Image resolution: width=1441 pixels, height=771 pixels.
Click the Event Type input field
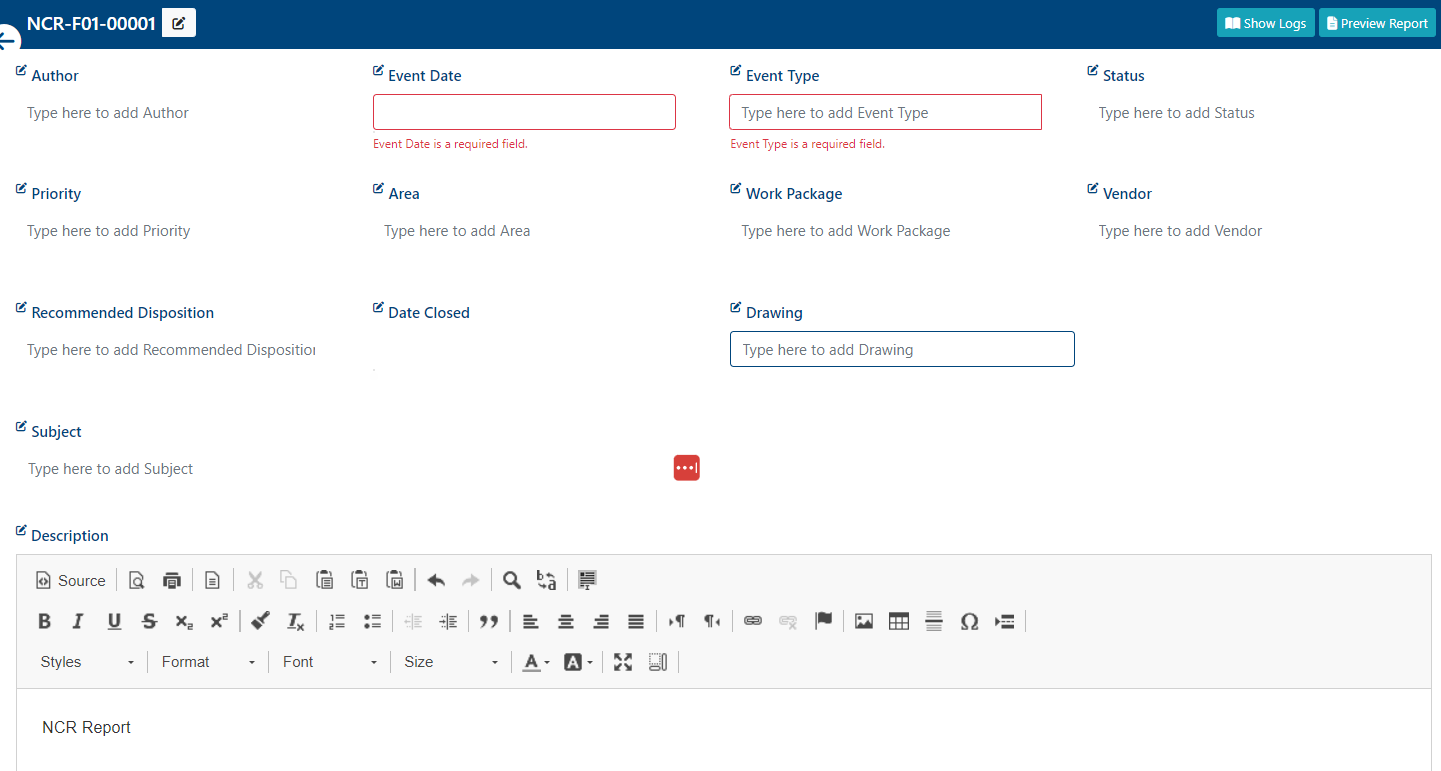(x=885, y=112)
